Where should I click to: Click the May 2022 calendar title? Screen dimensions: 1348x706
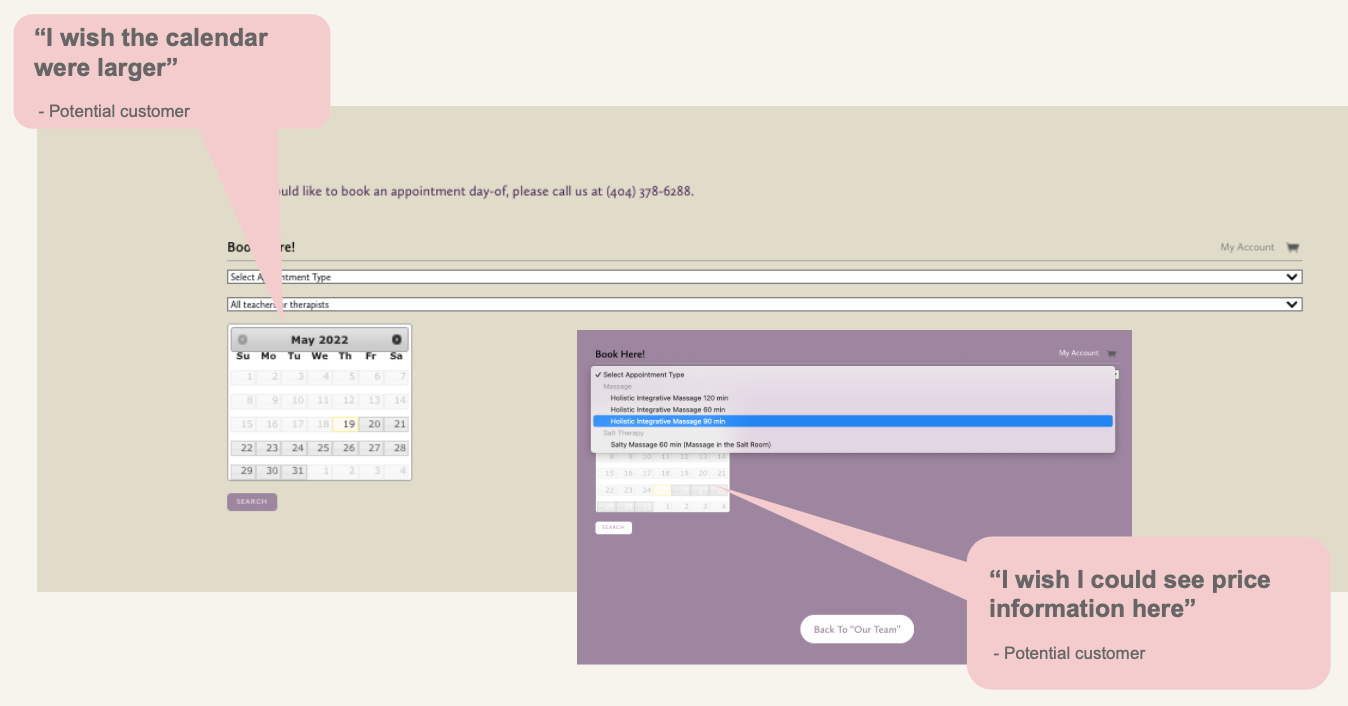[320, 340]
